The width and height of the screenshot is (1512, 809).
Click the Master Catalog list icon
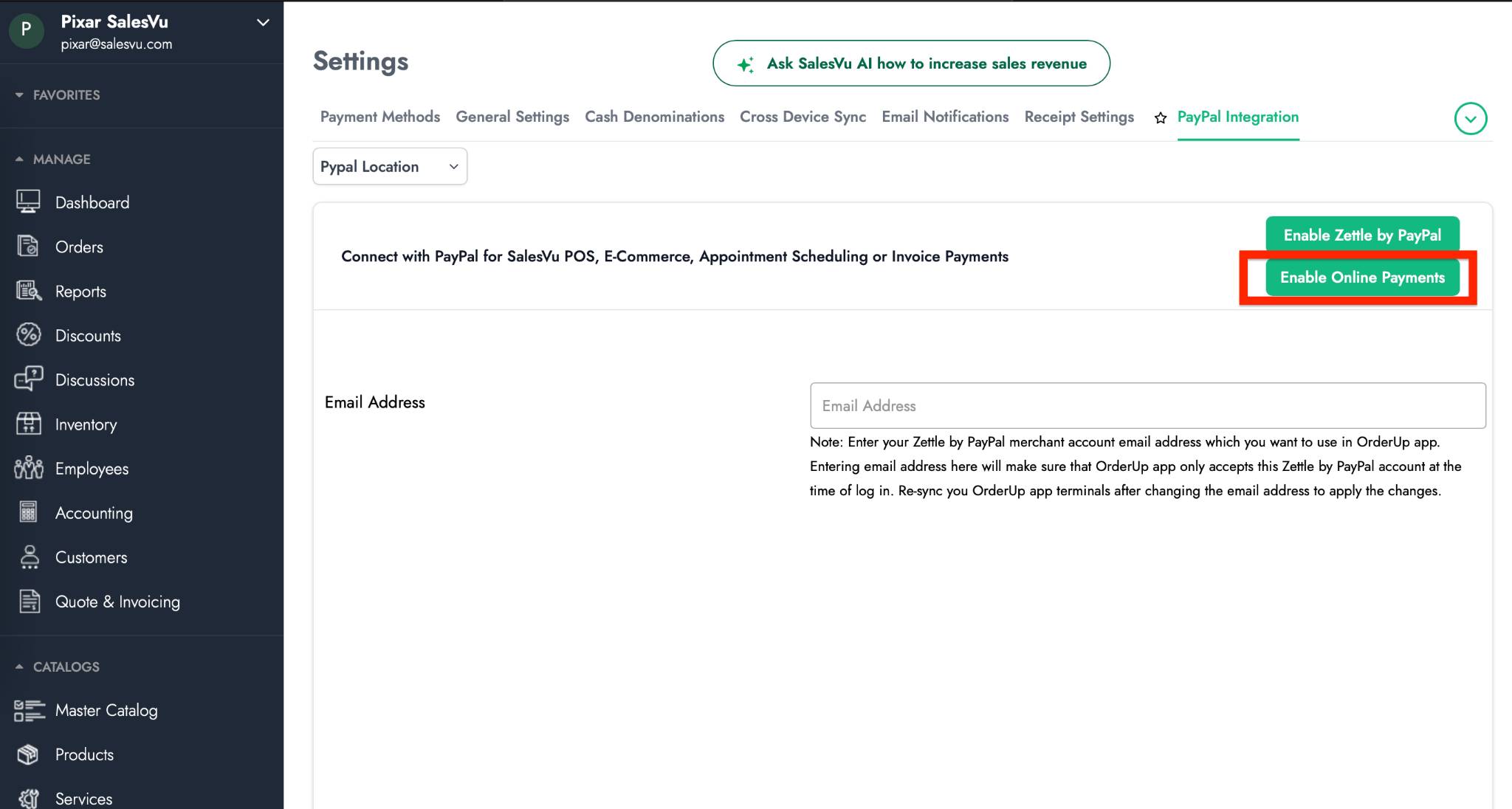[29, 710]
